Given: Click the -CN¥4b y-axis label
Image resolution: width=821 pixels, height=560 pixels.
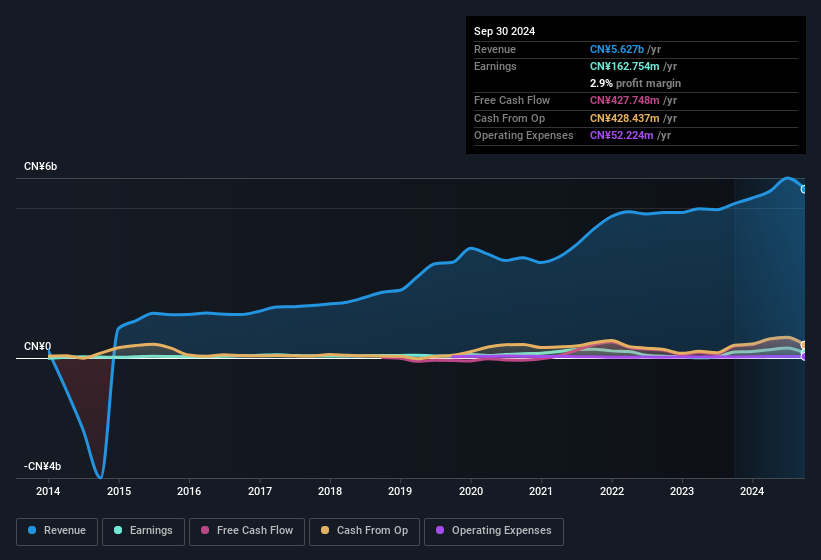Looking at the screenshot, I should pos(41,466).
